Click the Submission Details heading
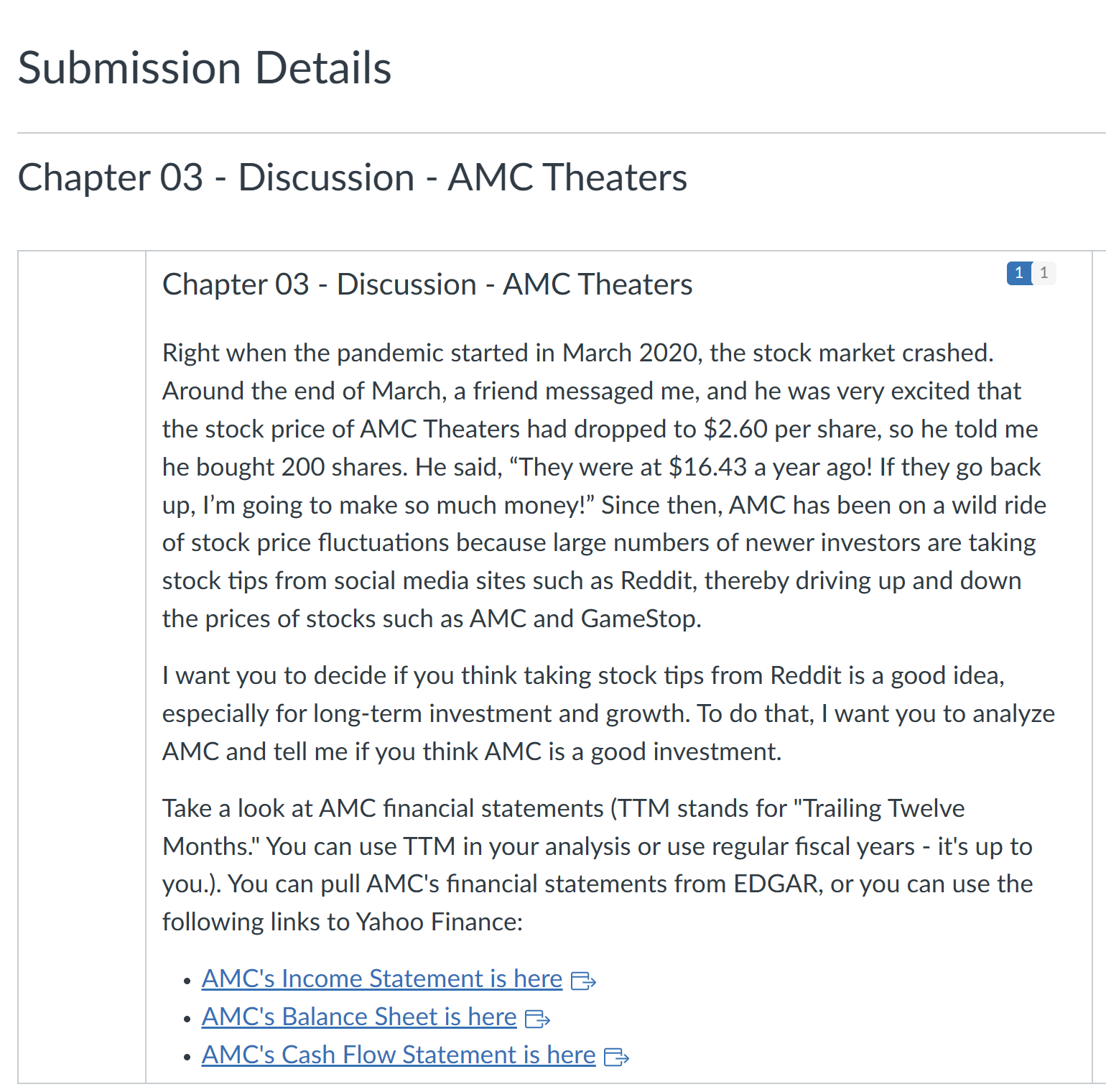Screen dimensions: 1106x1092 205,68
